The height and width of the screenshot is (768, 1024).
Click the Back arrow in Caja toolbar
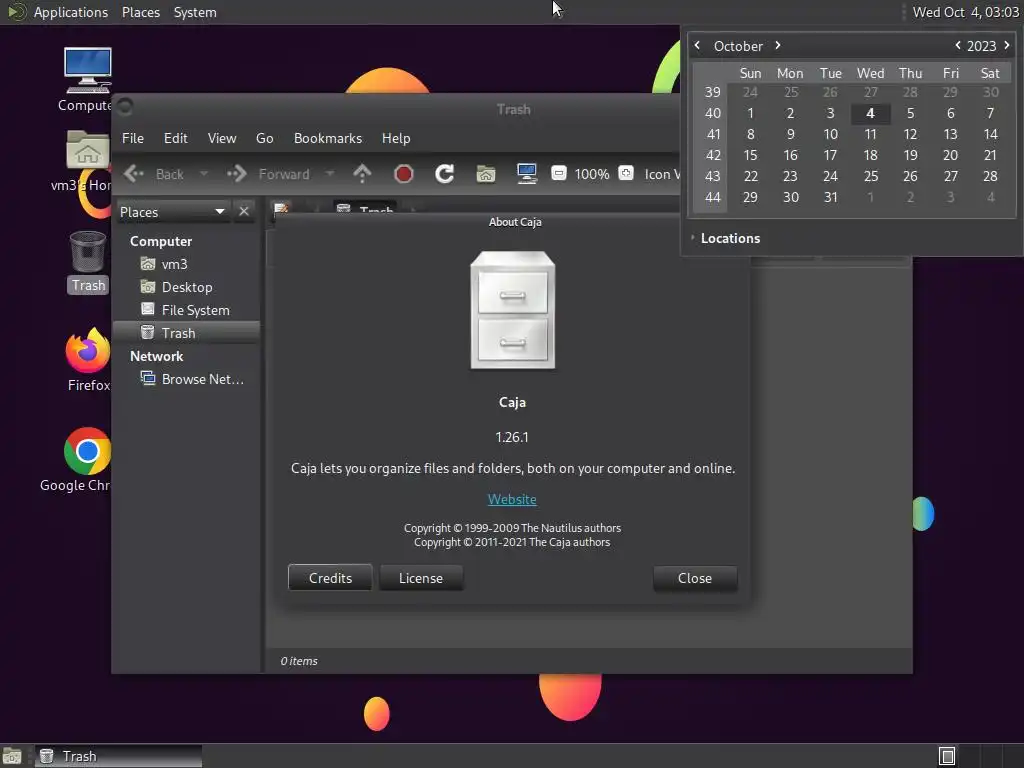point(135,174)
